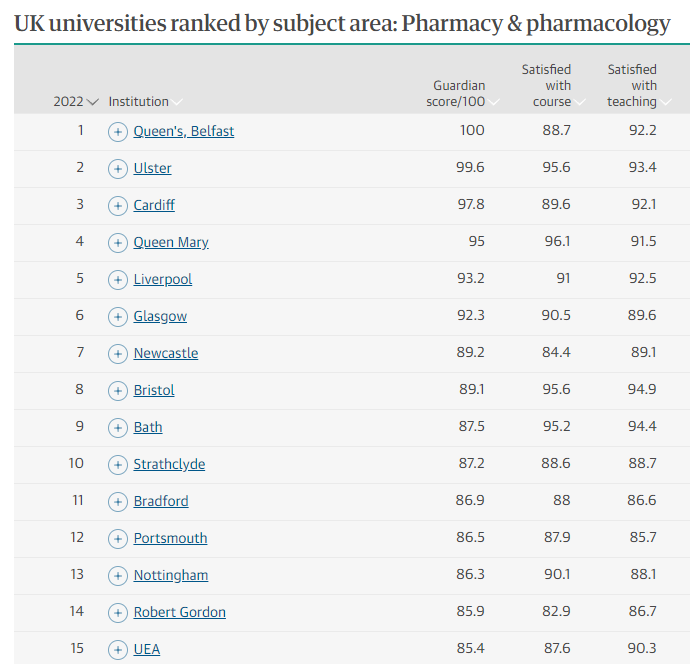This screenshot has height=664, width=690.
Task: Click plus icon beside Newcastle
Action: [x=118, y=354]
